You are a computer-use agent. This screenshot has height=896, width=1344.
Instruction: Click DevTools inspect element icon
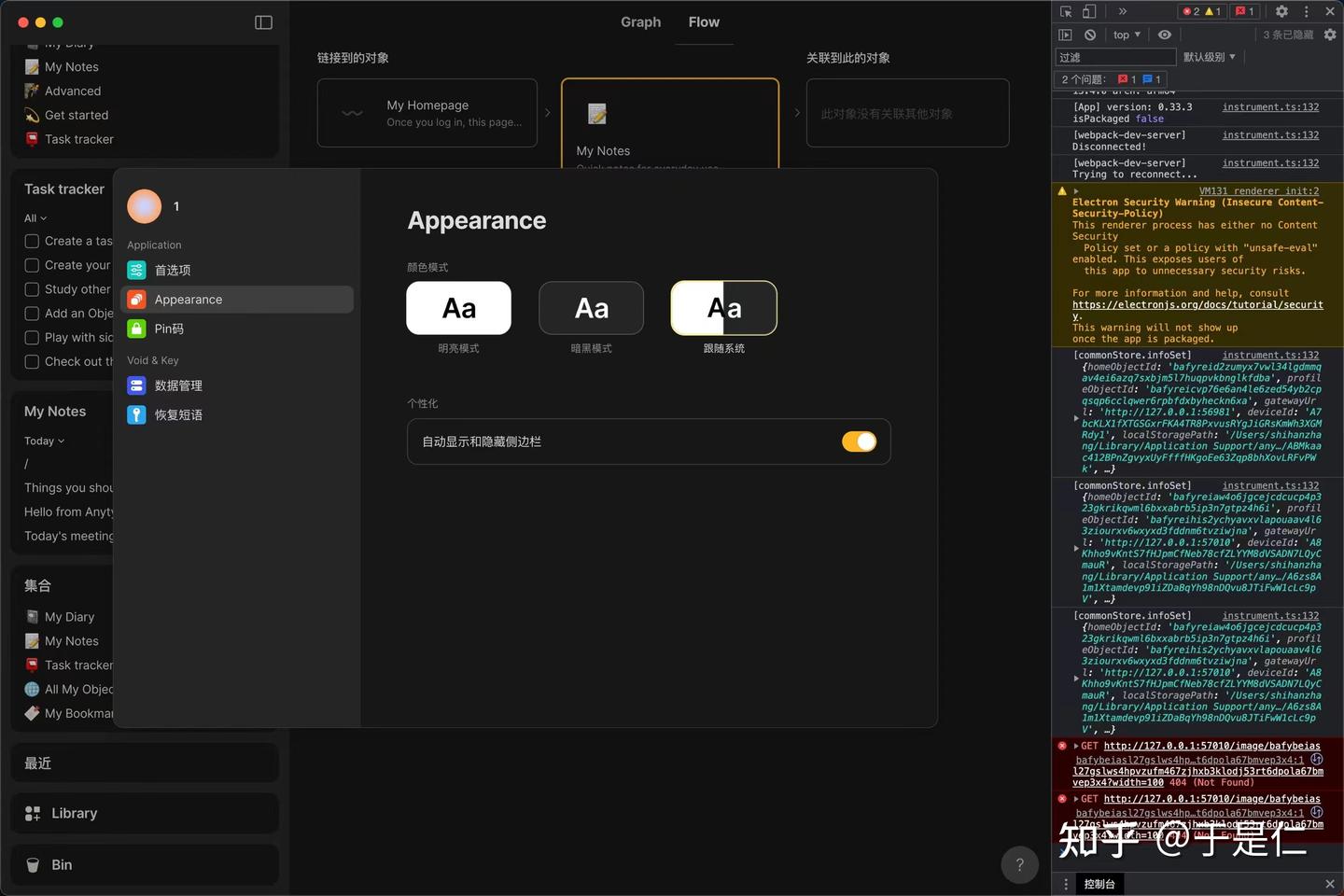click(x=1066, y=11)
